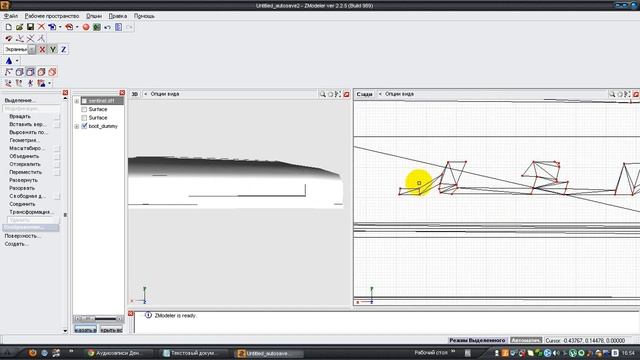Image resolution: width=640 pixels, height=360 pixels.
Task: Open Опции вида in the 3D viewport
Action: coord(165,94)
